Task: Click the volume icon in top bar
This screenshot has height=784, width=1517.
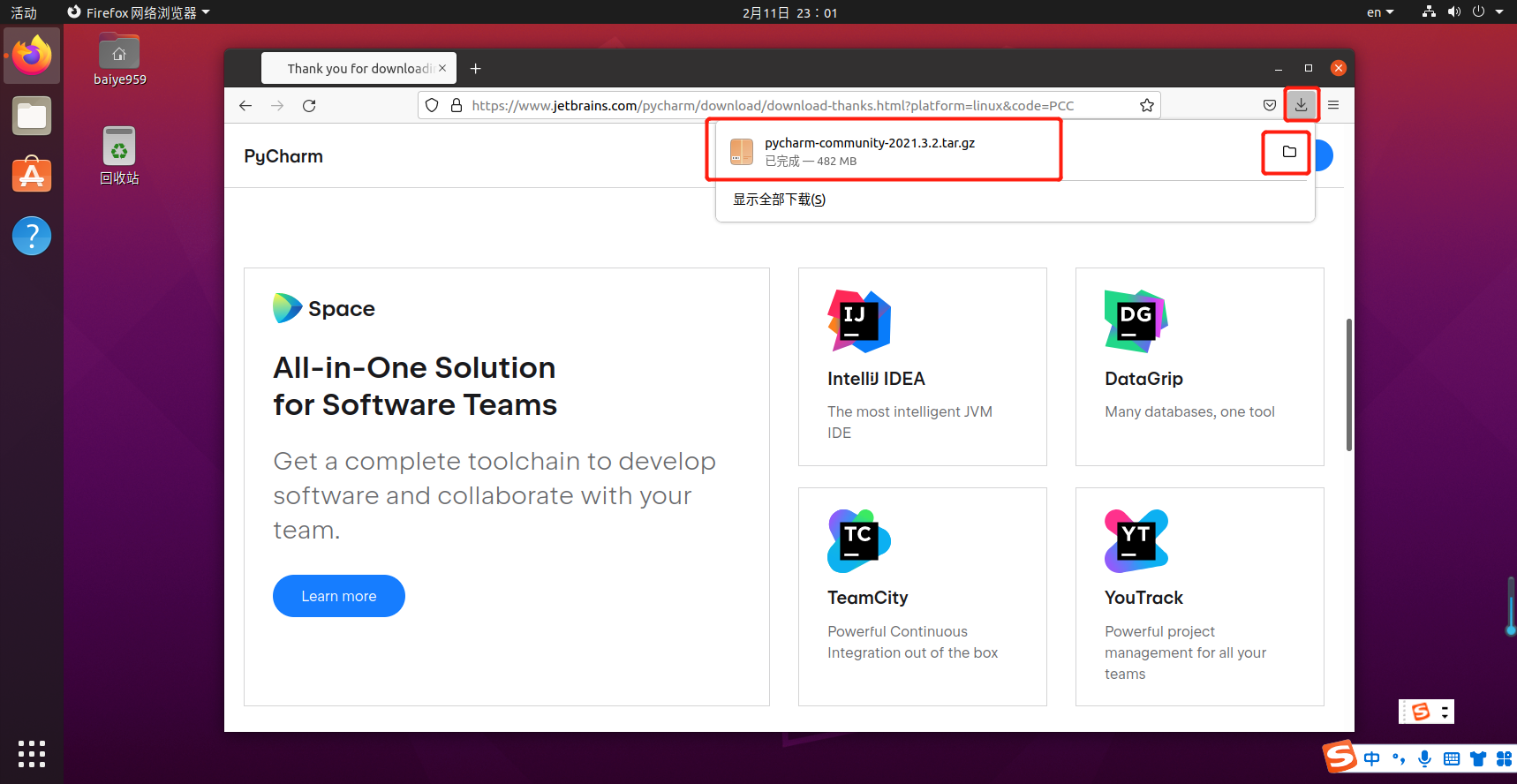Action: click(1454, 12)
